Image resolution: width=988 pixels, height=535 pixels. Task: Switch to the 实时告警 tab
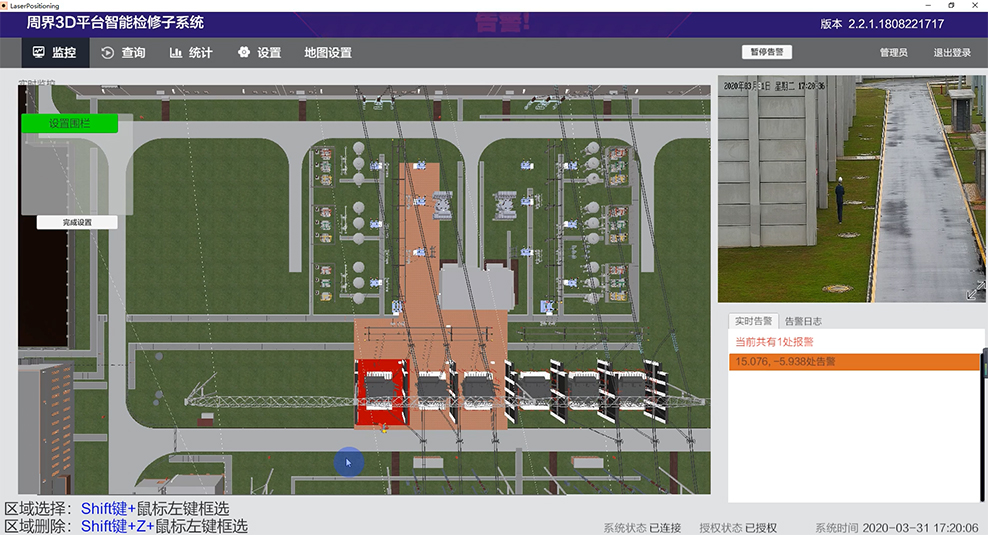pos(753,321)
